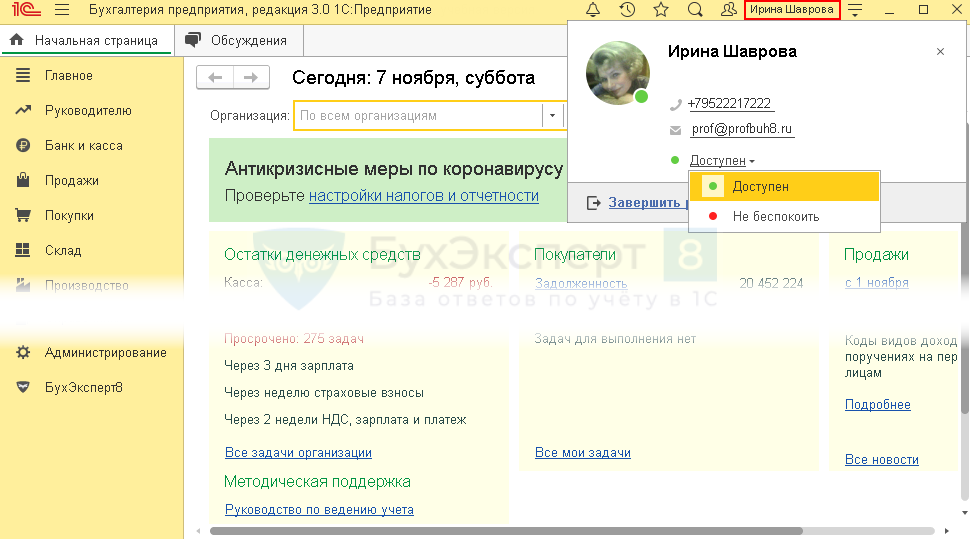Screen dimensions: 970x539
Task: Click the 1C logo icon
Action: coord(22,10)
